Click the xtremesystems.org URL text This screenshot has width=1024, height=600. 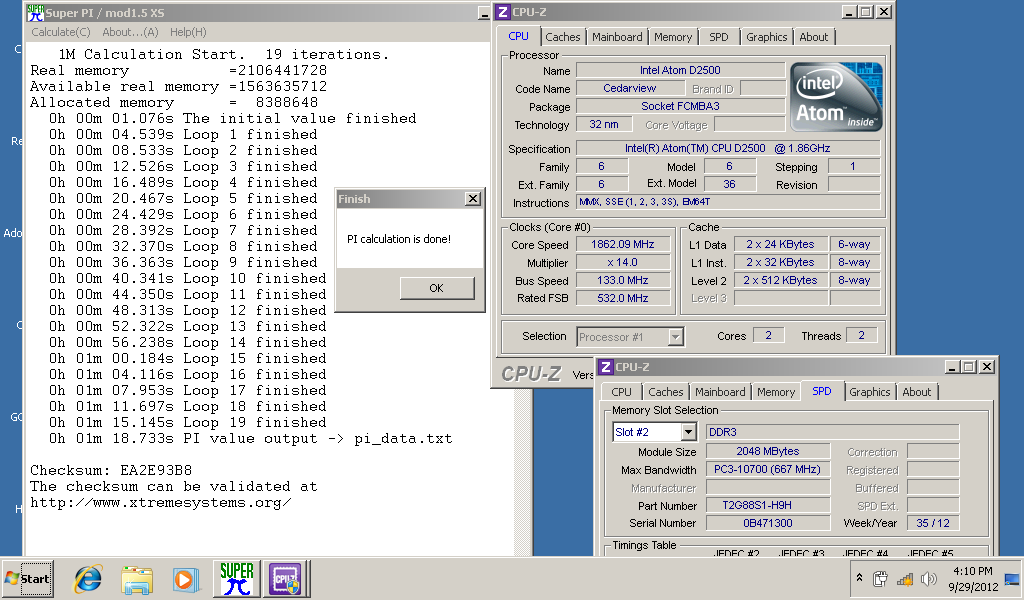tap(161, 503)
